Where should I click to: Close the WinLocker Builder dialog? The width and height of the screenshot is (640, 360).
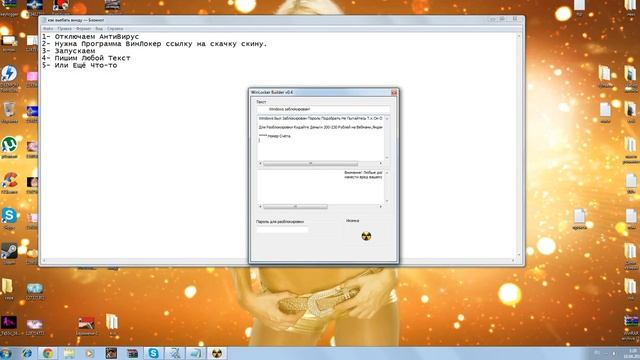(x=394, y=93)
